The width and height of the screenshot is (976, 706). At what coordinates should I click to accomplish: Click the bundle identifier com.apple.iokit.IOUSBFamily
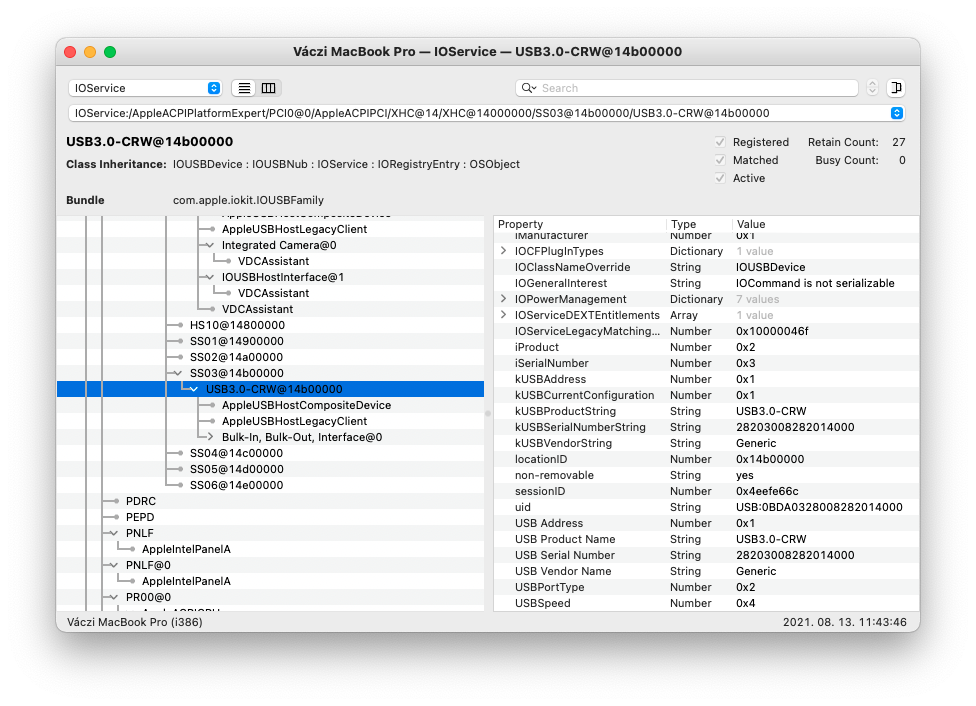point(248,200)
